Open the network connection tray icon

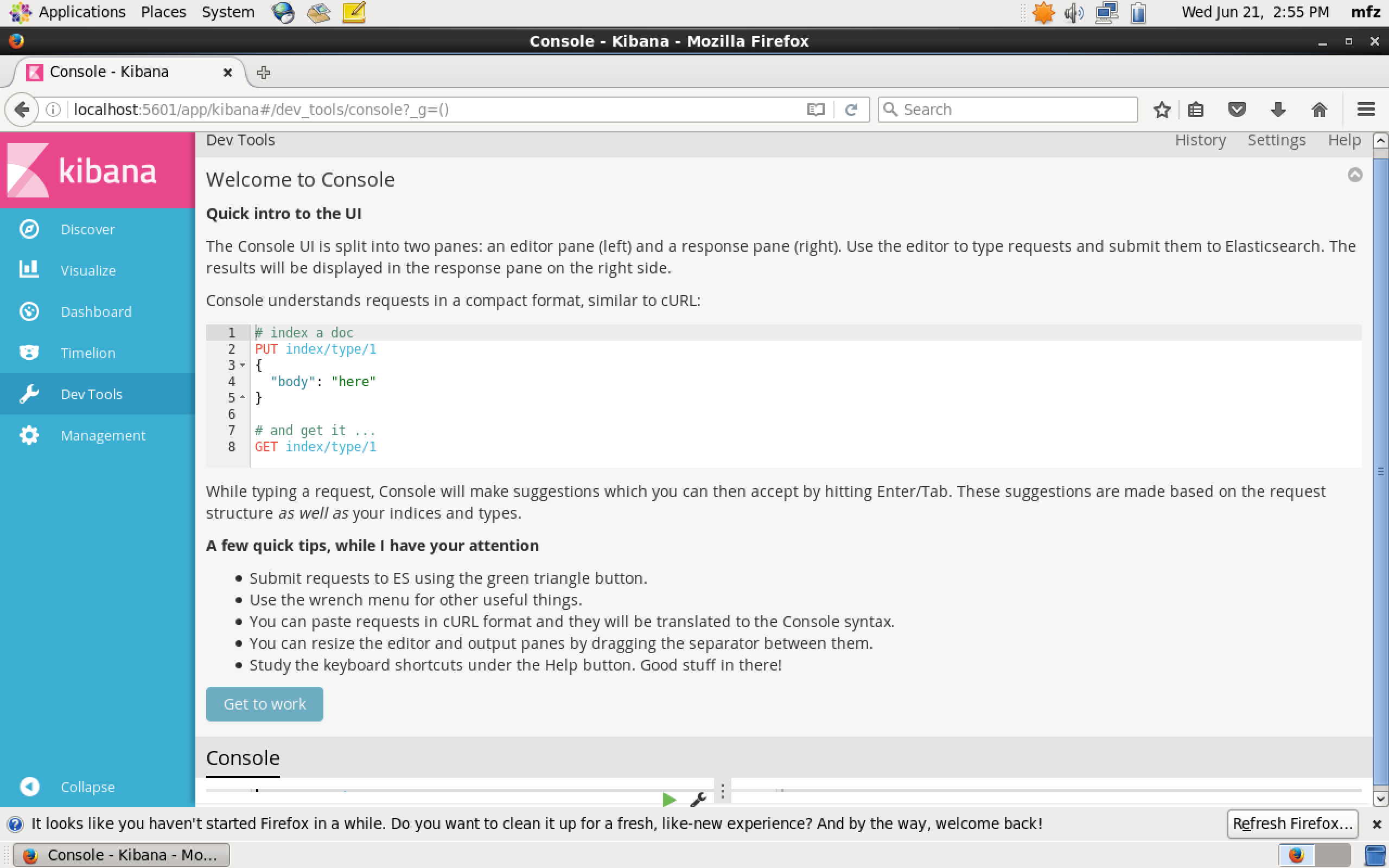(1106, 12)
